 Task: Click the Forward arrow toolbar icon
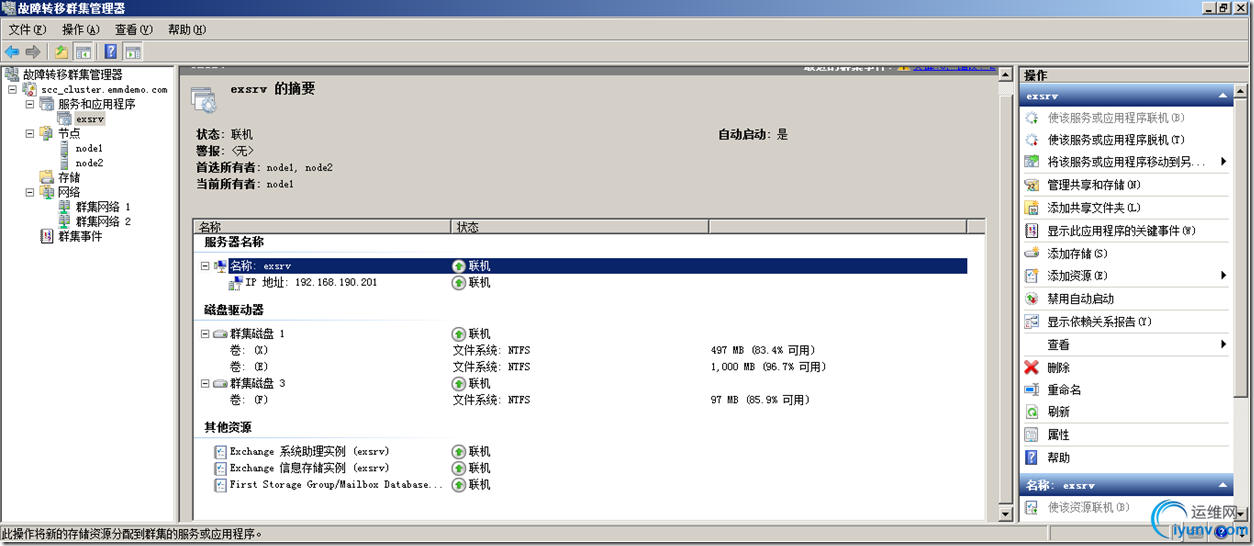33,51
